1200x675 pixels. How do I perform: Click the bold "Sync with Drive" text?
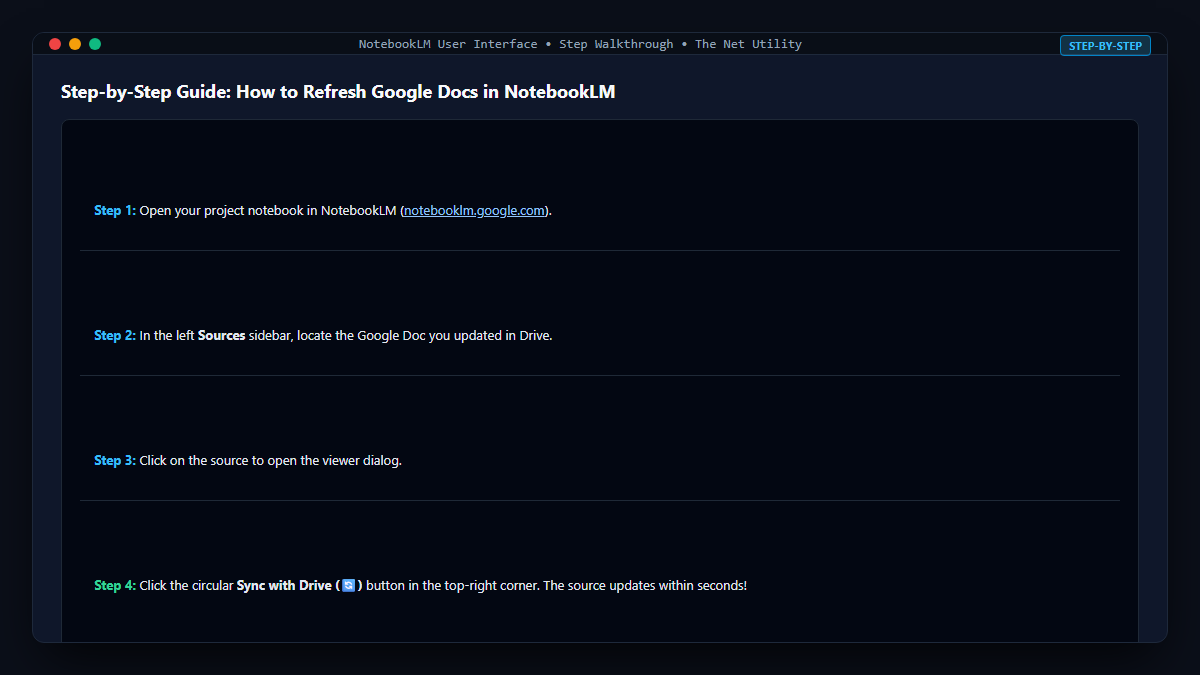[284, 586]
